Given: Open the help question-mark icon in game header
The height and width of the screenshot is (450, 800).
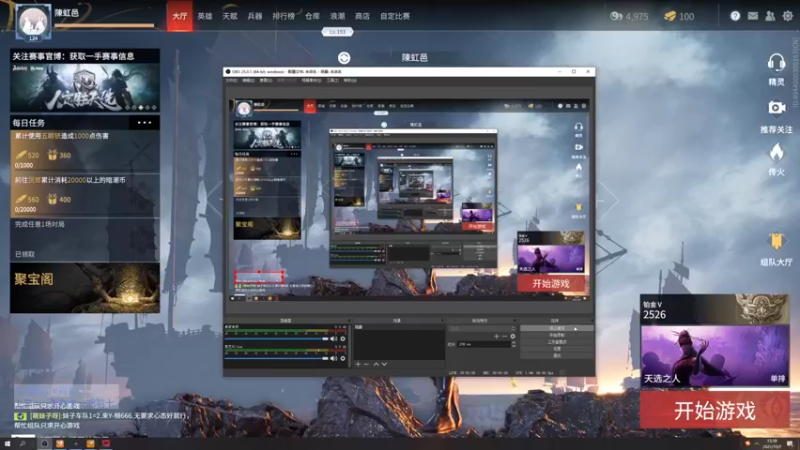Looking at the screenshot, I should (735, 16).
